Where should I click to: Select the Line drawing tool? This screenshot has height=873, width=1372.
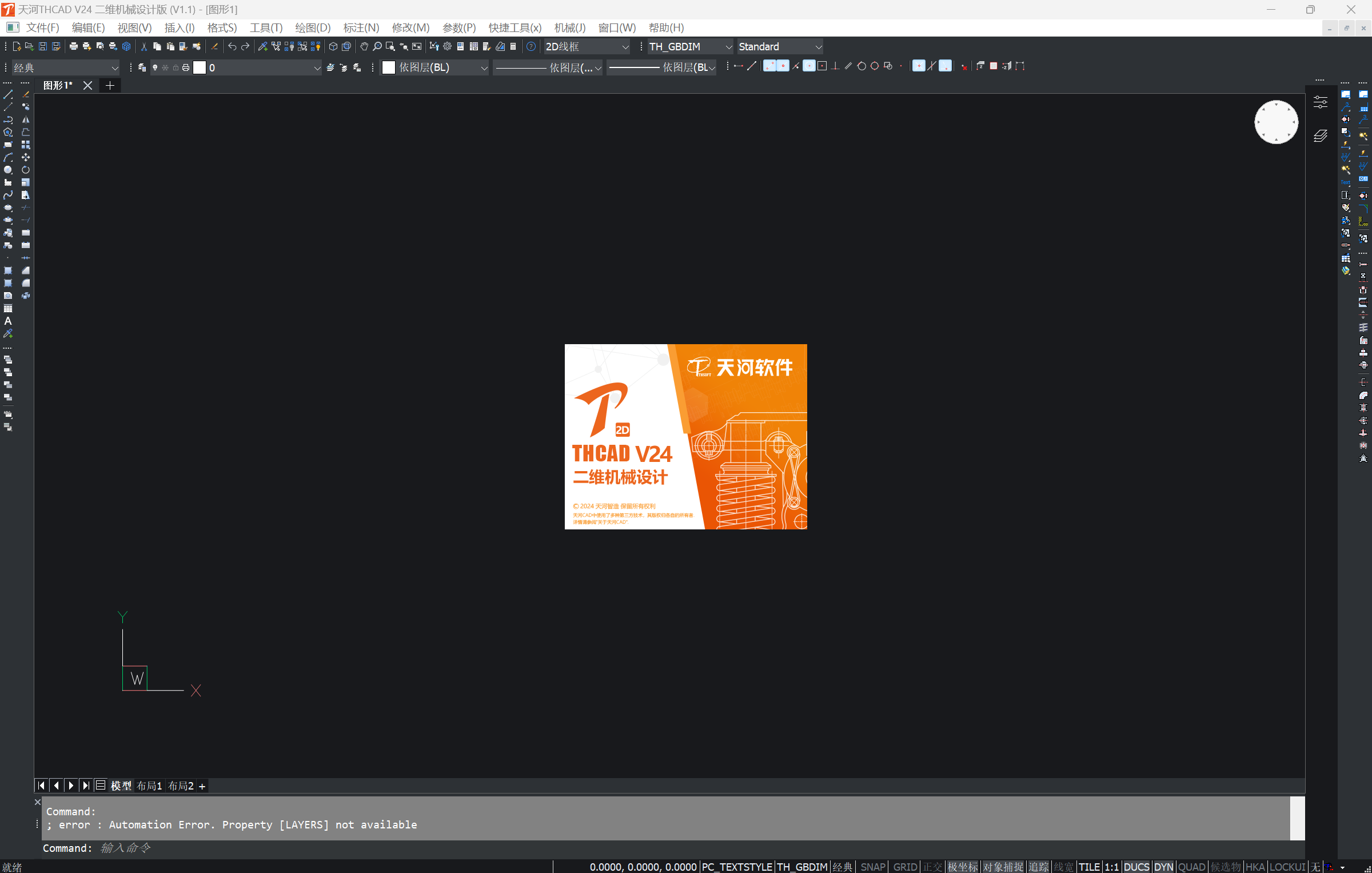[x=8, y=95]
